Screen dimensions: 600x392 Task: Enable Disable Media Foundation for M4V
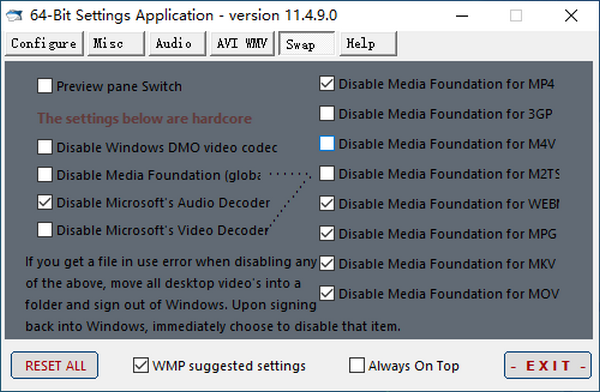point(327,144)
